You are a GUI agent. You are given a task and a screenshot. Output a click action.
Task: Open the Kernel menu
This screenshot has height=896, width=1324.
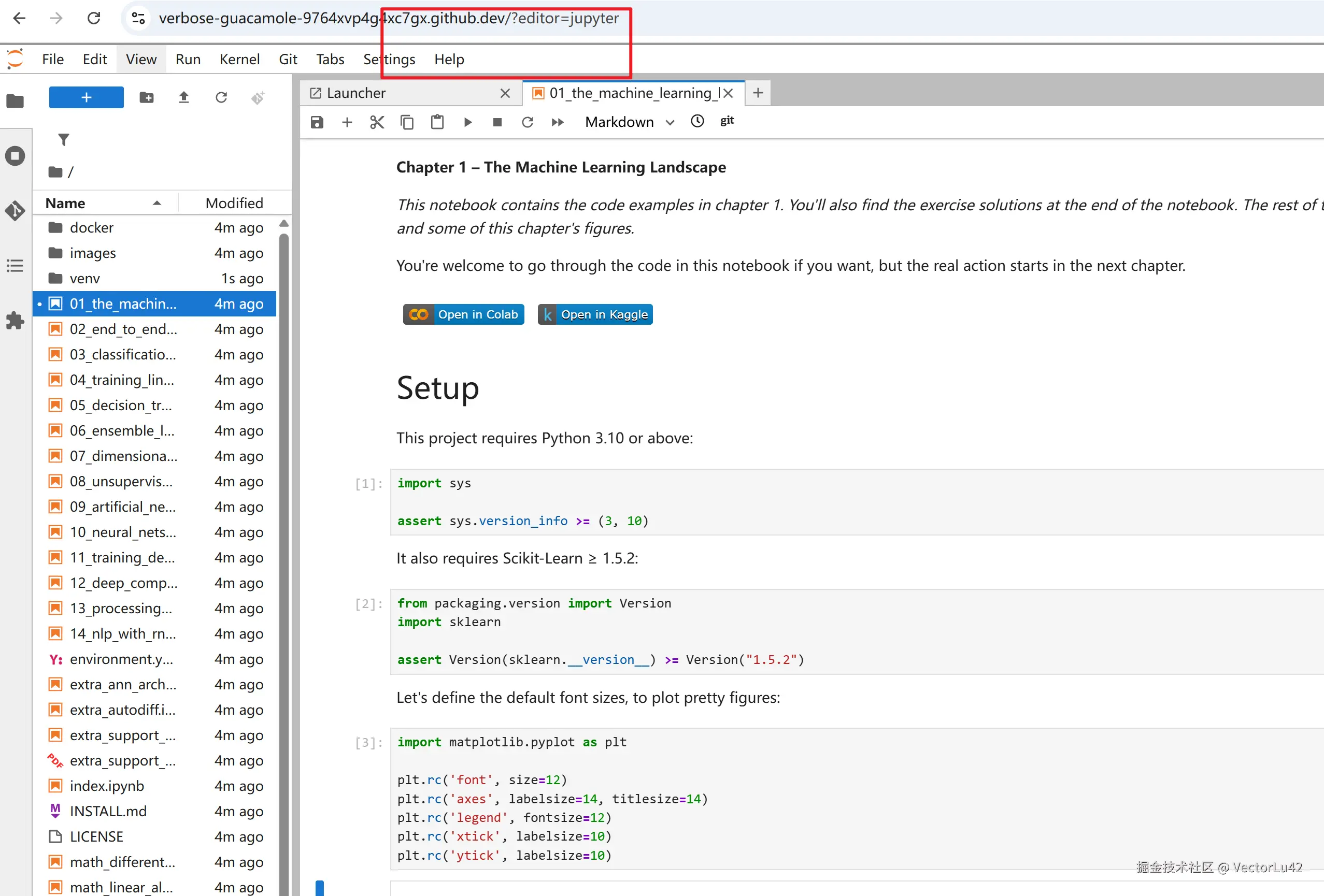click(239, 59)
